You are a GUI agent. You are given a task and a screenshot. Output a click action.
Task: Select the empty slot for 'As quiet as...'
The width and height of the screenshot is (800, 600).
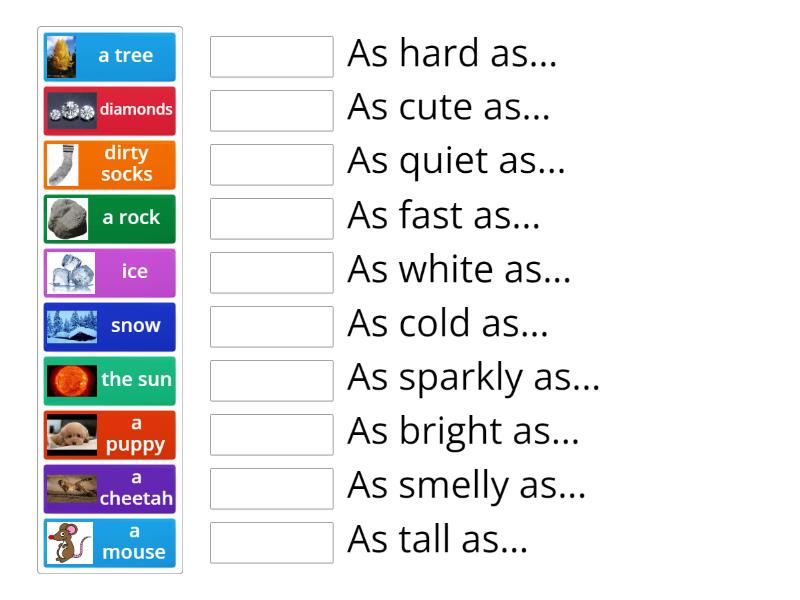tap(271, 164)
